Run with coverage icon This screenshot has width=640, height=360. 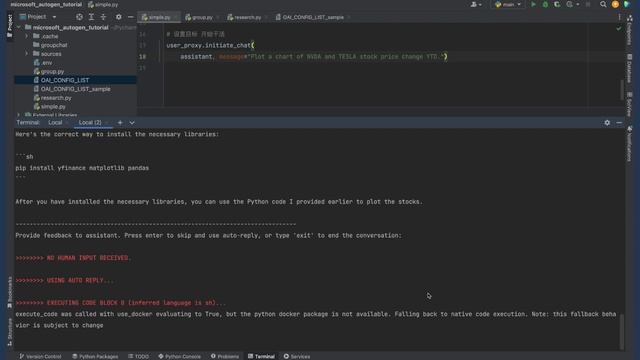[557, 4]
